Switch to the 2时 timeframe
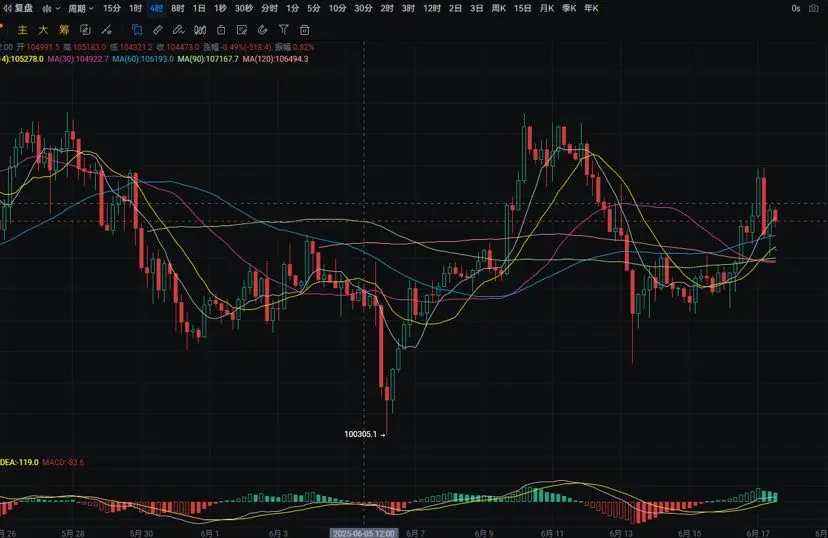Screen dimensions: 828x538 [x=387, y=8]
